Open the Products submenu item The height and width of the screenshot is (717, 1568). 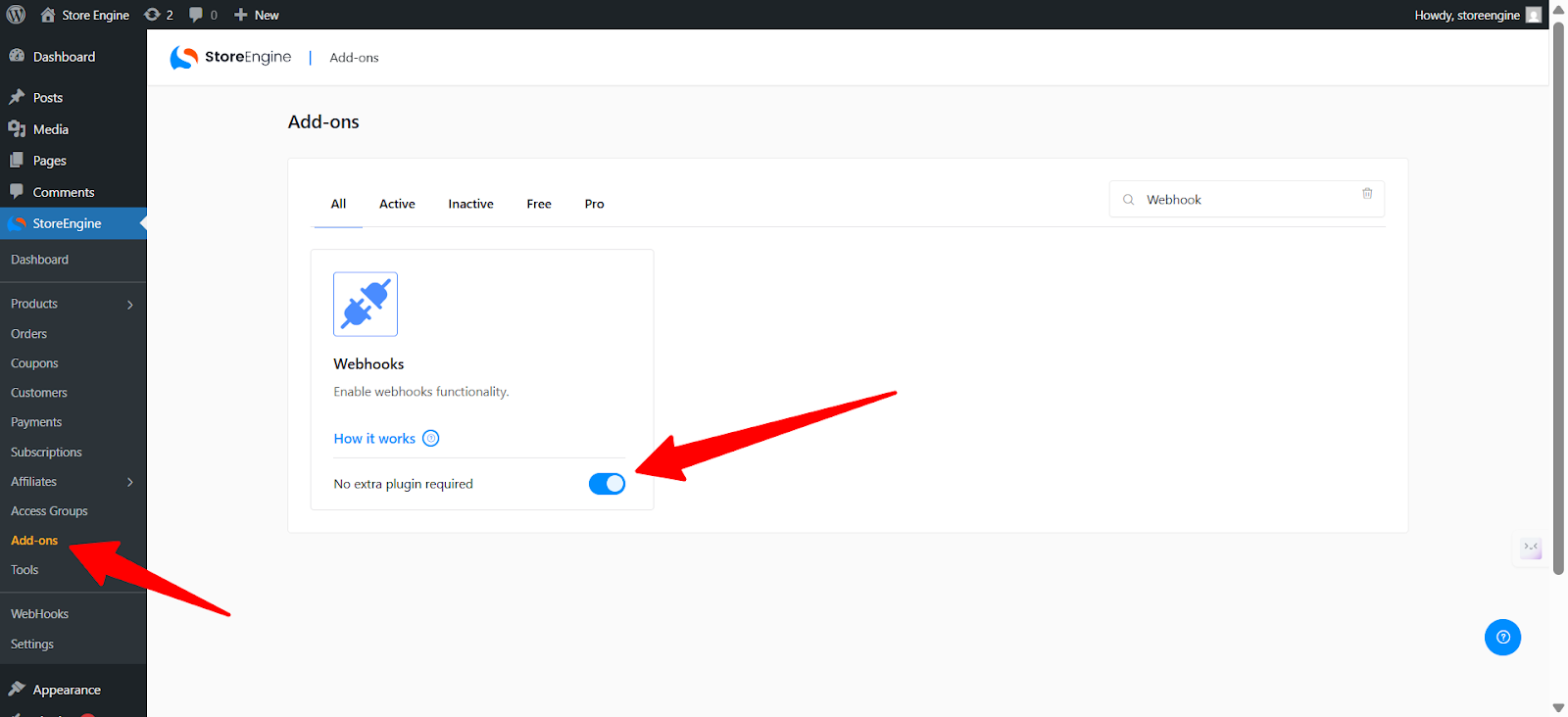click(34, 304)
